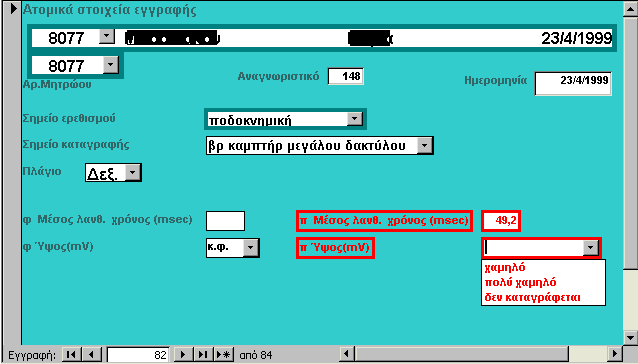Click the φ Μέσος λανθ. χρόνος input box

tap(225, 221)
